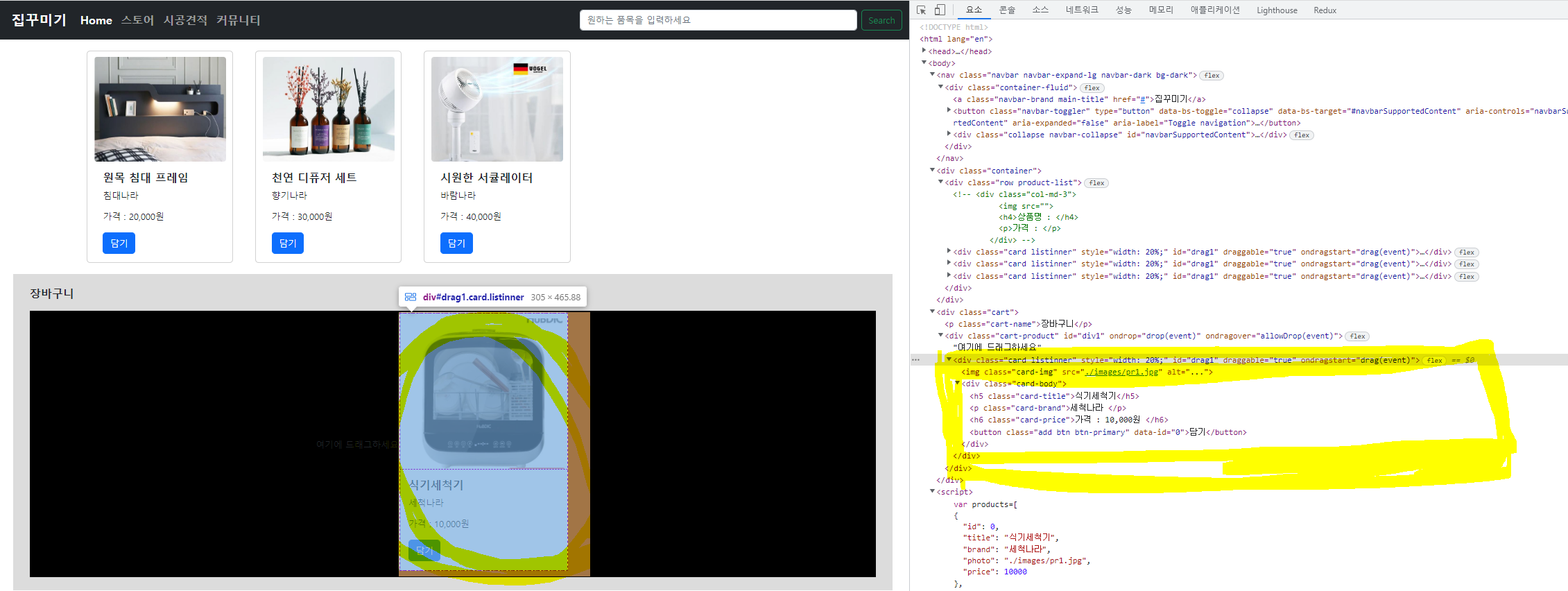Image resolution: width=1568 pixels, height=591 pixels.
Task: Collapse the cart-product div1 node
Action: pos(940,335)
